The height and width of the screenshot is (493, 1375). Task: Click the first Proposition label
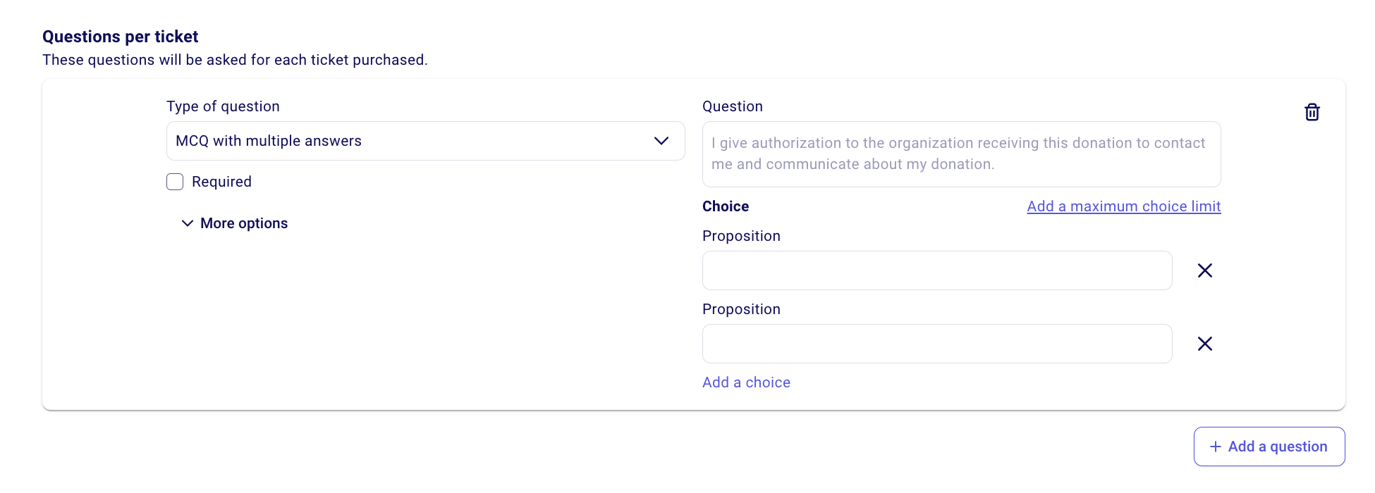pos(741,236)
